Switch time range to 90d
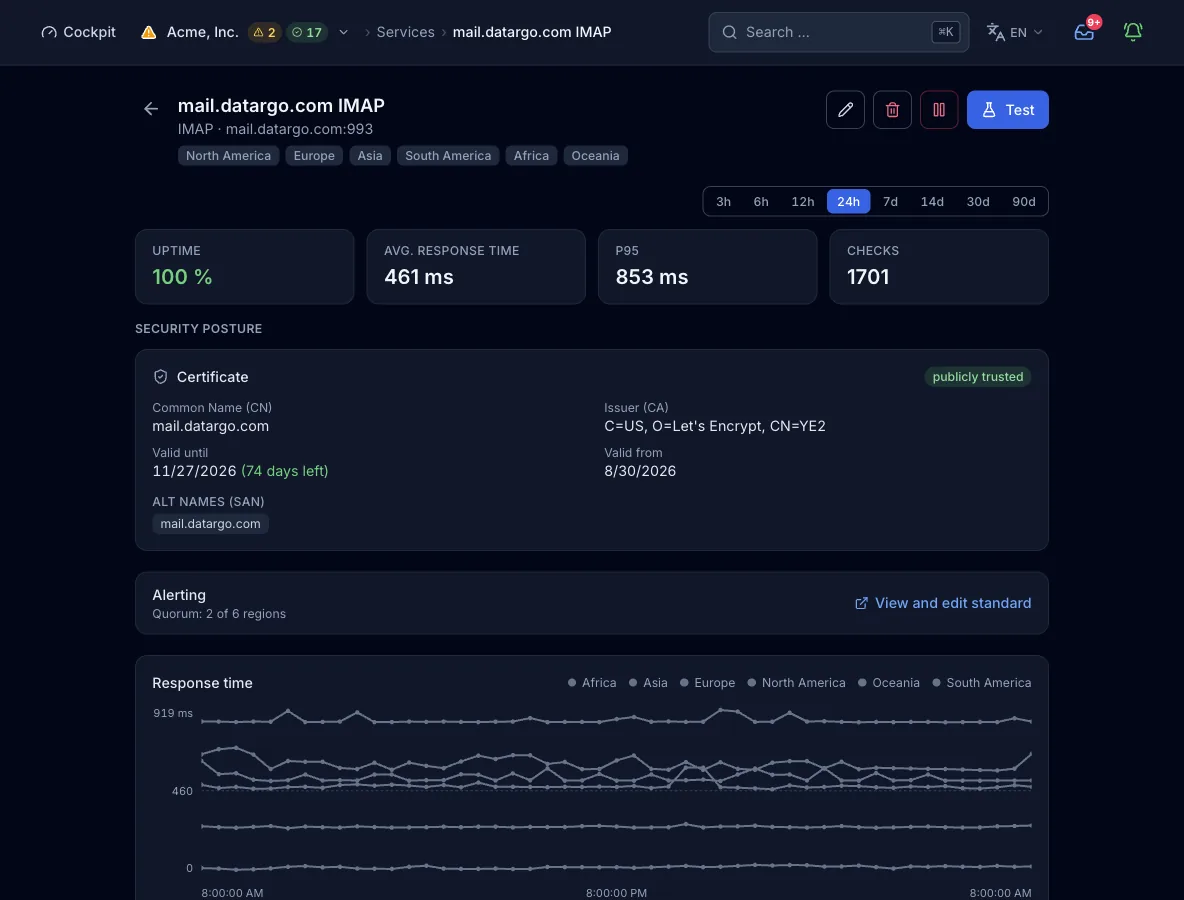Screen dimensions: 1184x900 click(x=1023, y=202)
